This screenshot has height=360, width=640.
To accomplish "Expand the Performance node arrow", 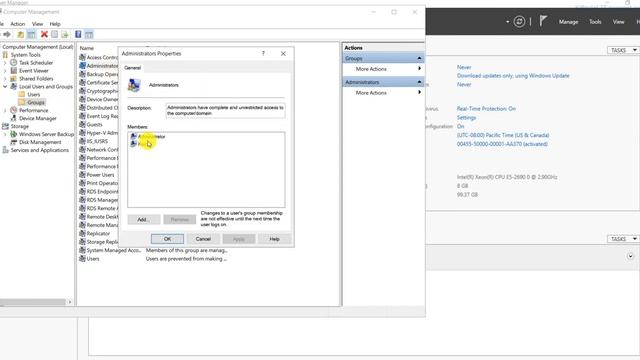I will click(x=5, y=110).
